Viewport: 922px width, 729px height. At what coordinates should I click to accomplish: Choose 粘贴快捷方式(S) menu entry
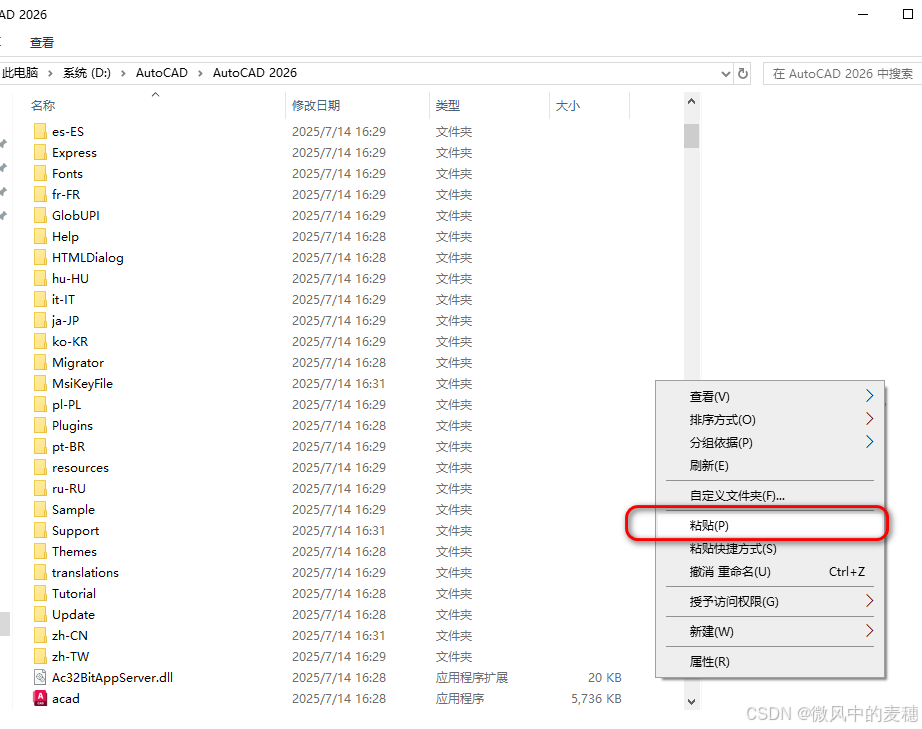pyautogui.click(x=770, y=549)
